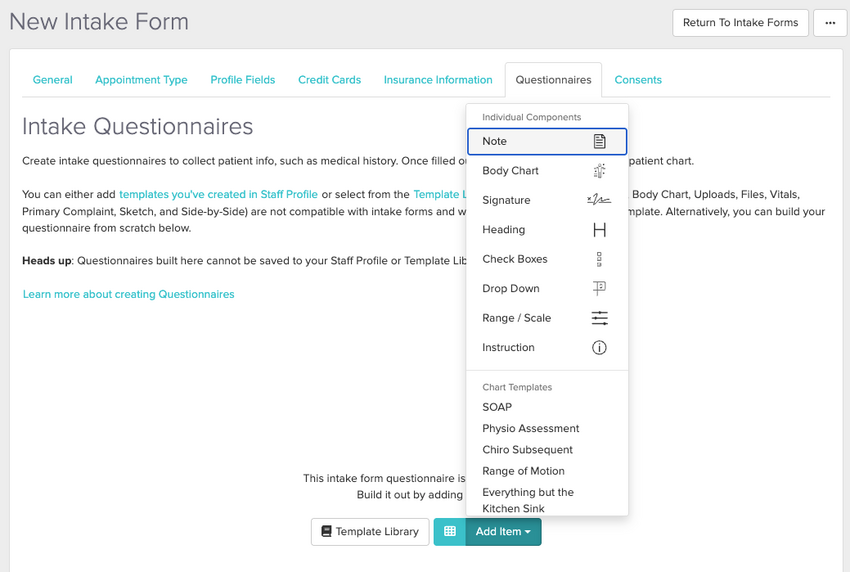850x572 pixels.
Task: Open the Add Item dropdown
Action: 503,532
